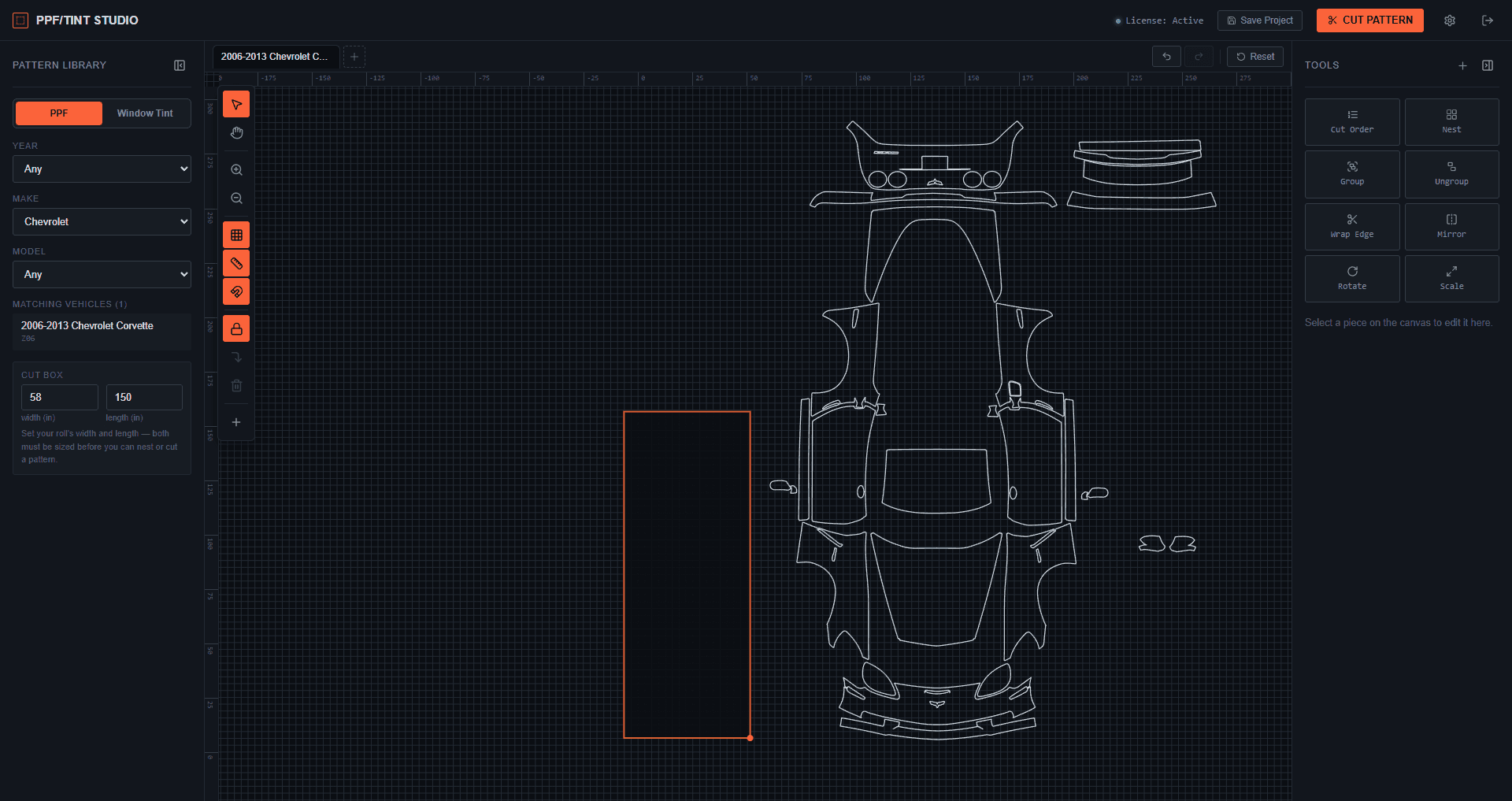Screen dimensions: 1512x801
Task: Open the Year dropdown
Action: (102, 169)
